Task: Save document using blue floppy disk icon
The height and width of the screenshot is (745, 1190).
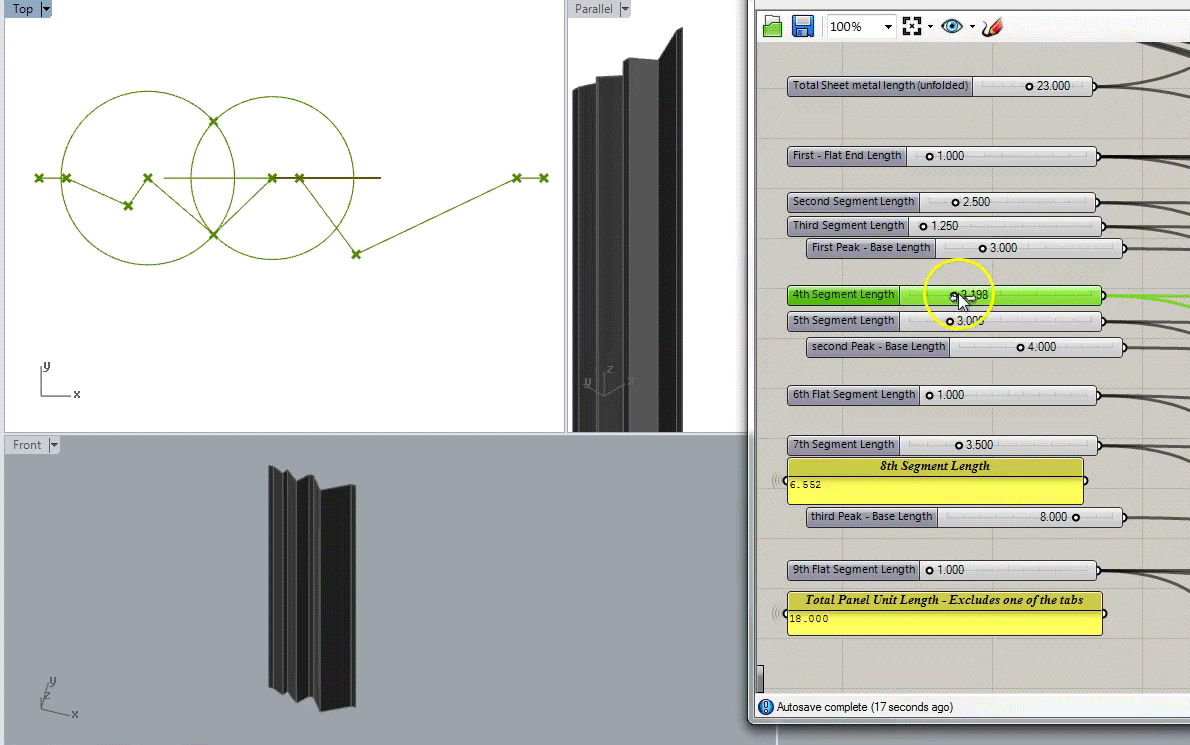Action: 802,27
